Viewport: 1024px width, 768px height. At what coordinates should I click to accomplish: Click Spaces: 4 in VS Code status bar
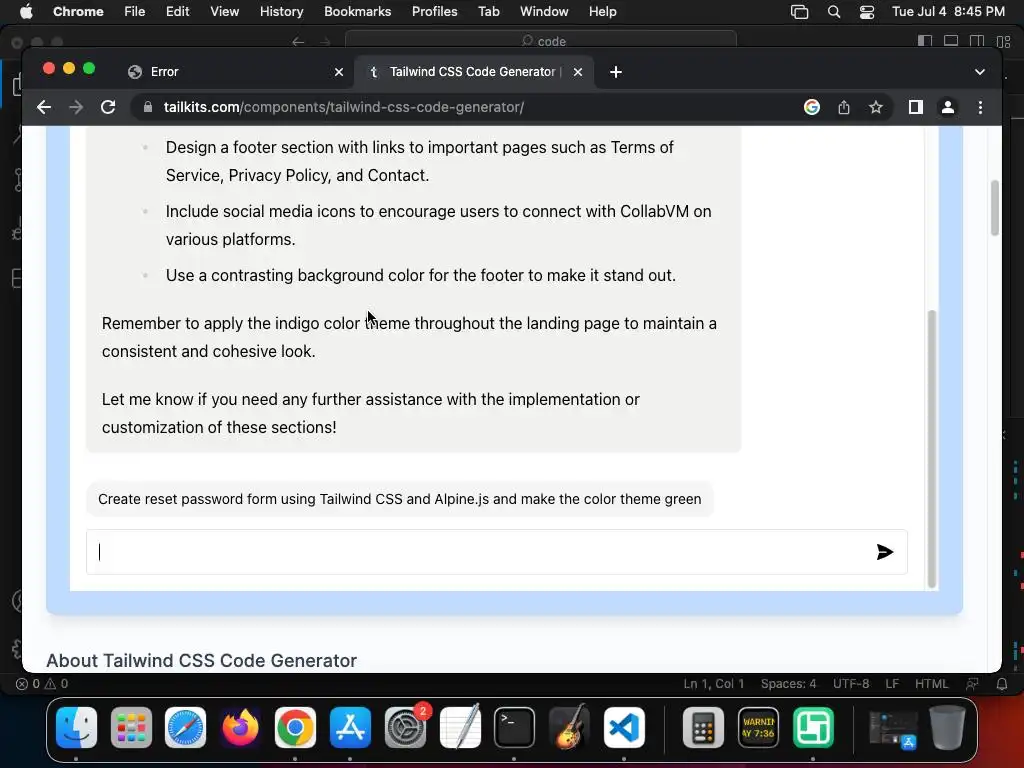(788, 684)
